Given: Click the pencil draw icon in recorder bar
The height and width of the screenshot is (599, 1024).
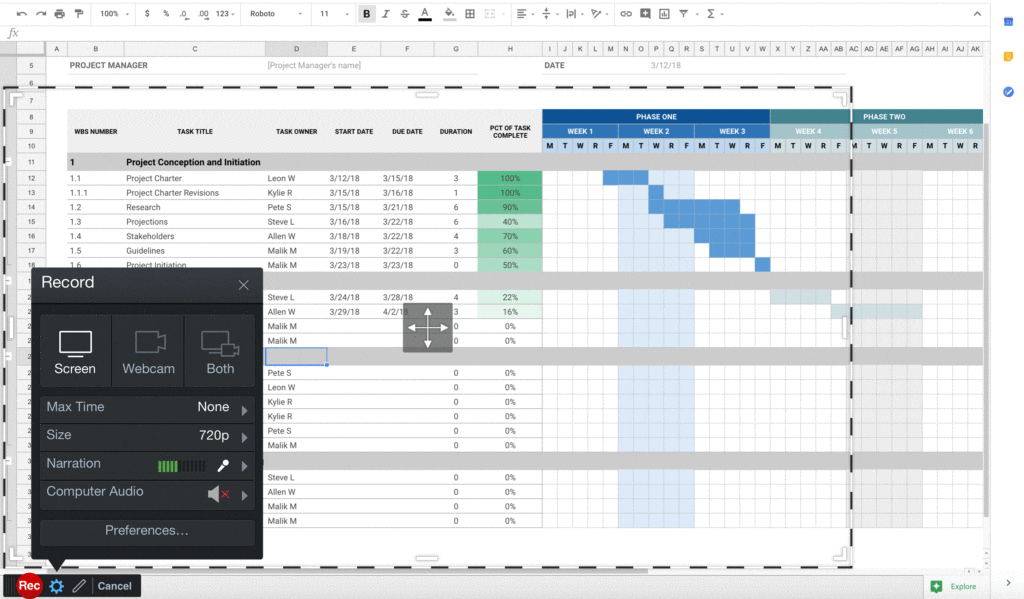Looking at the screenshot, I should coord(79,586).
